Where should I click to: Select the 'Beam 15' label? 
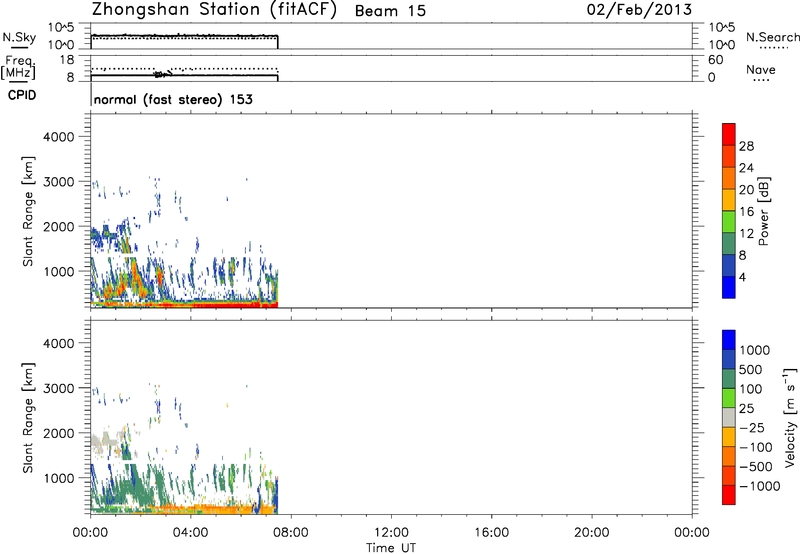(x=390, y=11)
